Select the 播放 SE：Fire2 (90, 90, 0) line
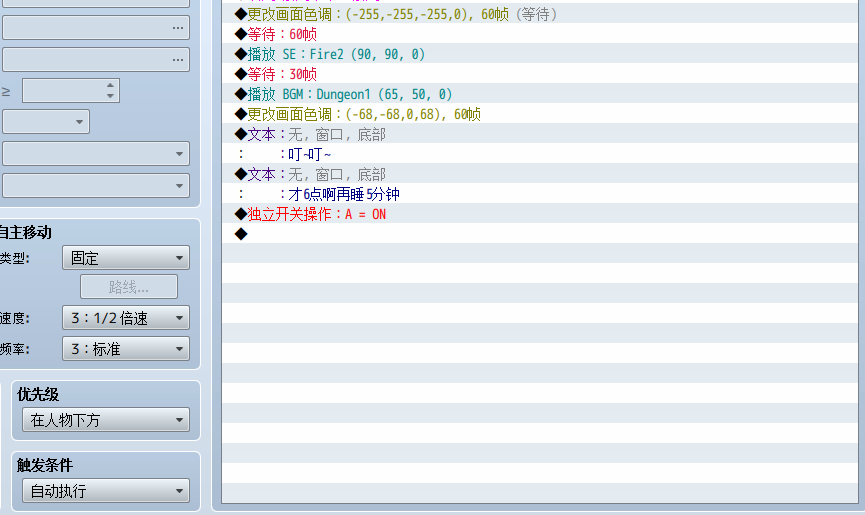The height and width of the screenshot is (515, 865). [x=540, y=54]
